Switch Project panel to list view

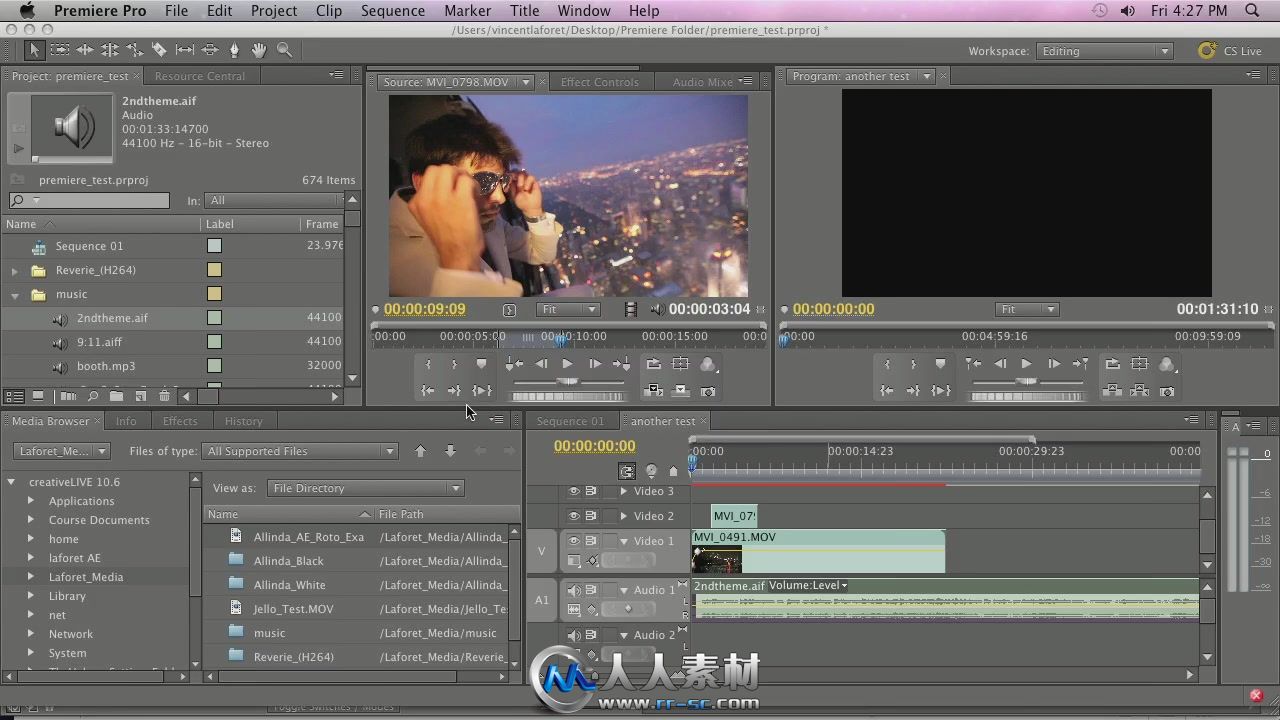[x=14, y=397]
